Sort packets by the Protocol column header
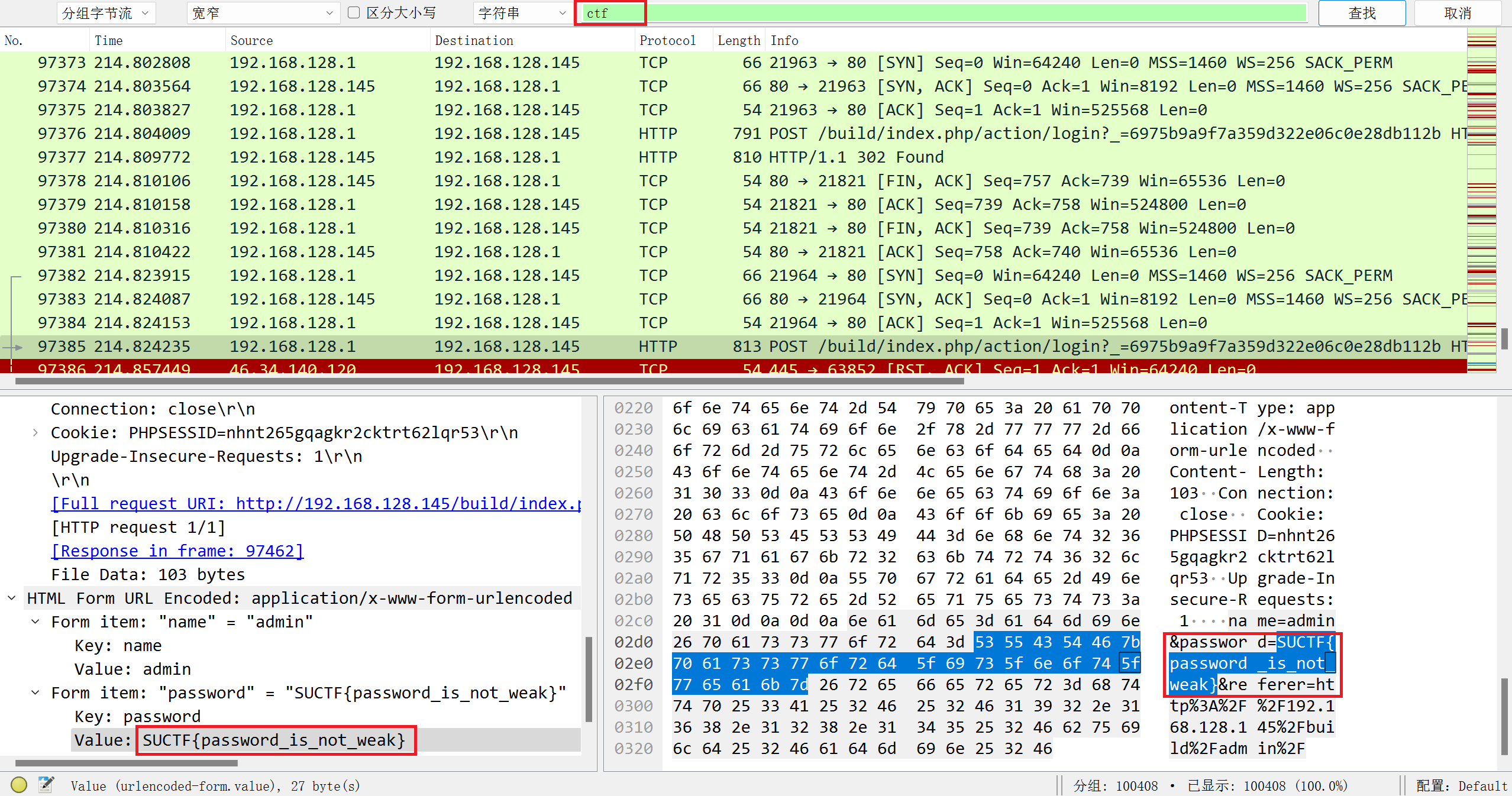Screen dimensions: 1512x796 click(x=667, y=41)
